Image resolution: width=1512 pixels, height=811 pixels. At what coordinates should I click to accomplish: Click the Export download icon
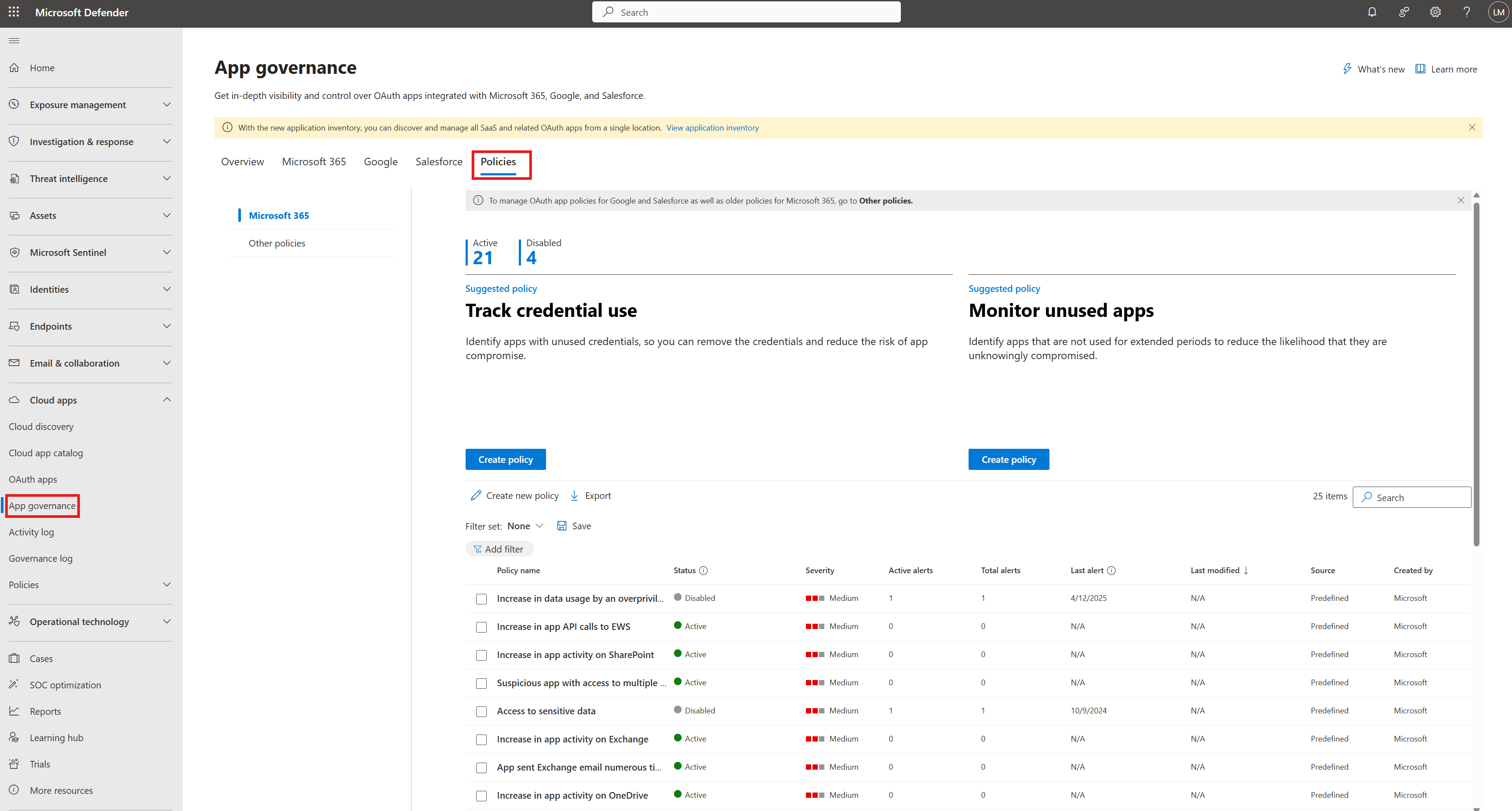(574, 495)
